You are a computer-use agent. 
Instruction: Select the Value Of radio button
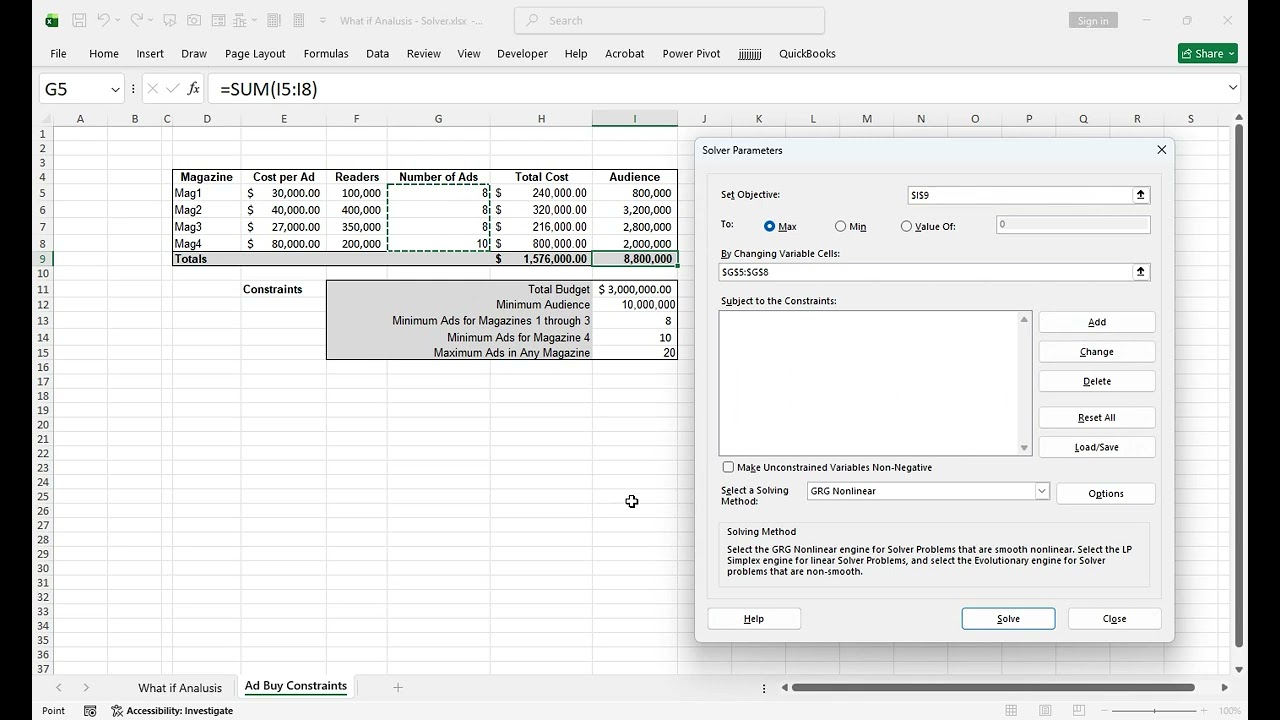tap(906, 227)
